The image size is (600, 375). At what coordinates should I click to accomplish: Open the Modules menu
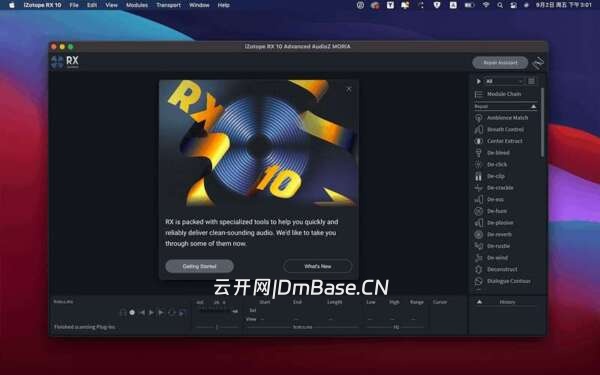click(x=137, y=5)
